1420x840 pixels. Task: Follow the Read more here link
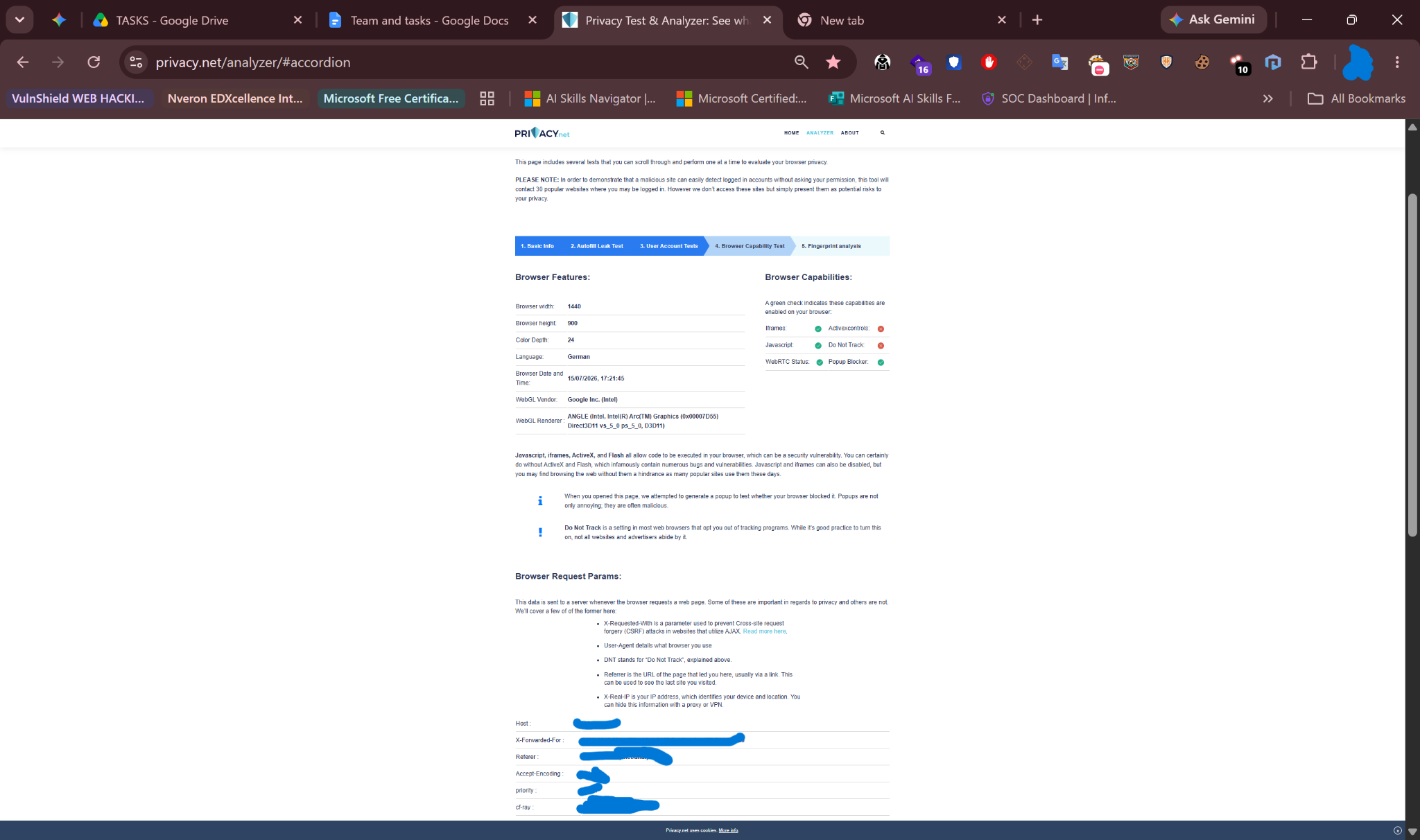[764, 631]
